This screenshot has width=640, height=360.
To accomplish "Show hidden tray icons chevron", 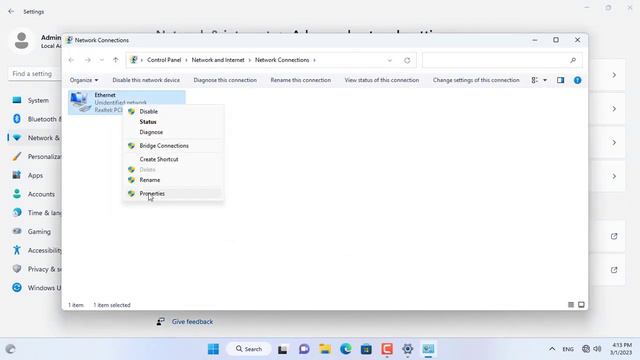I will [552, 349].
